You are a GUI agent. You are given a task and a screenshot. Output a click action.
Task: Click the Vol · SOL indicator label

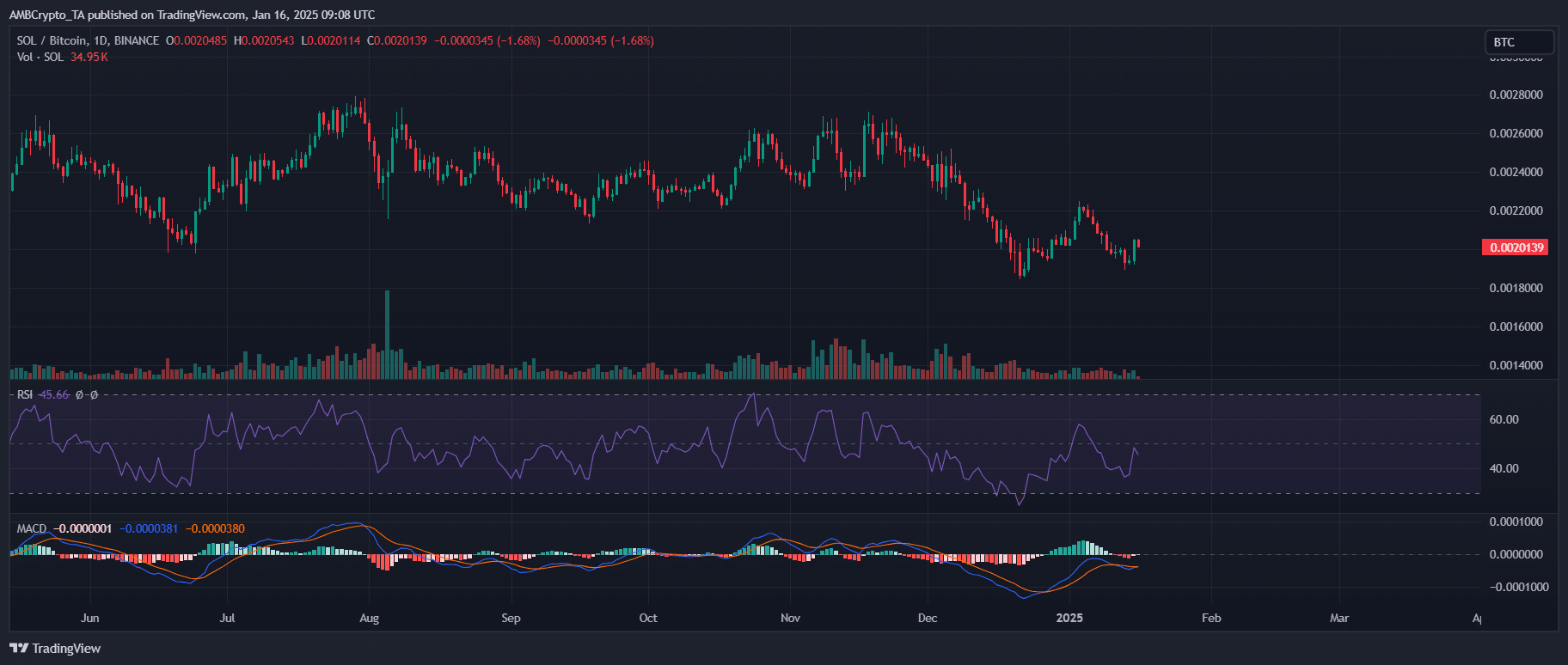coord(40,57)
